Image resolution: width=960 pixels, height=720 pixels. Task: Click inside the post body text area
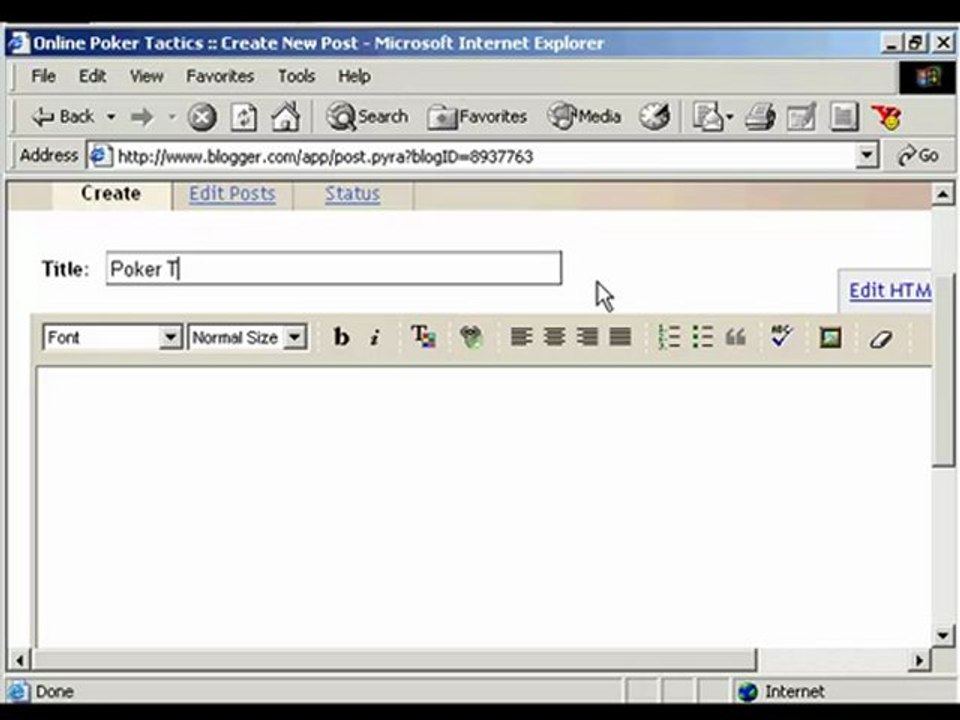pos(484,506)
